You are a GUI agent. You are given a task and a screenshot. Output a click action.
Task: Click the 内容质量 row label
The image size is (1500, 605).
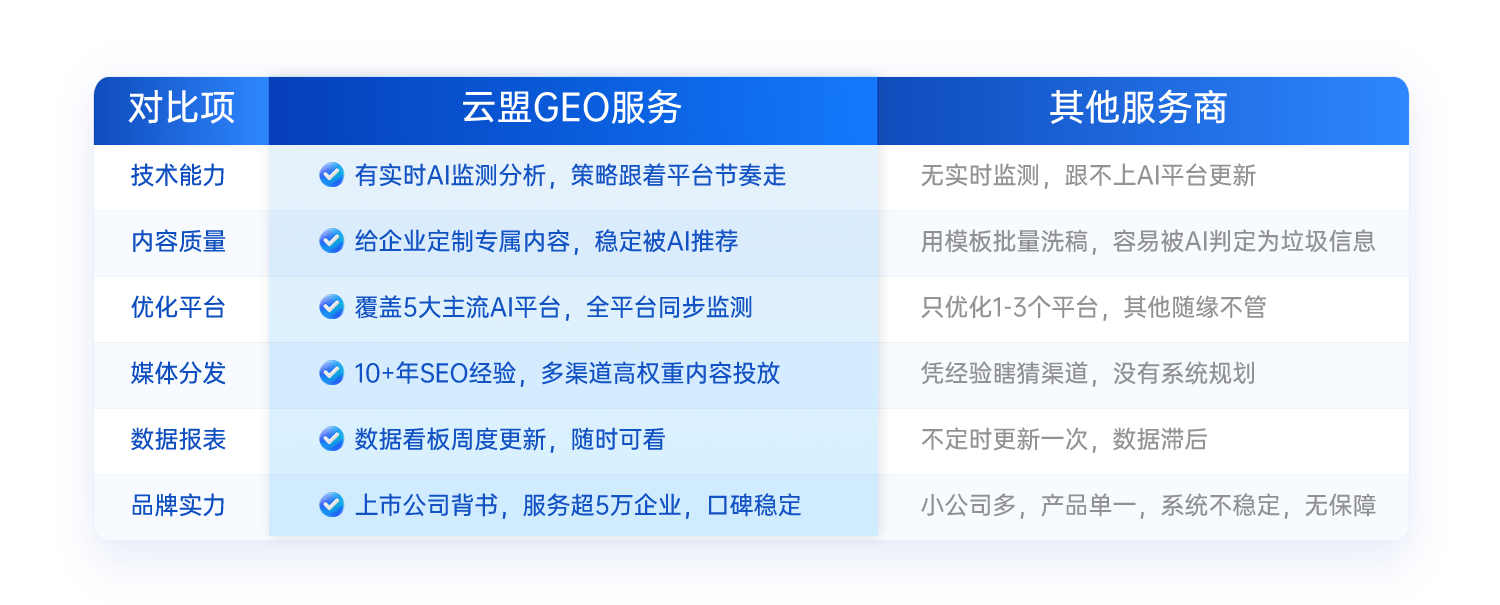point(178,241)
